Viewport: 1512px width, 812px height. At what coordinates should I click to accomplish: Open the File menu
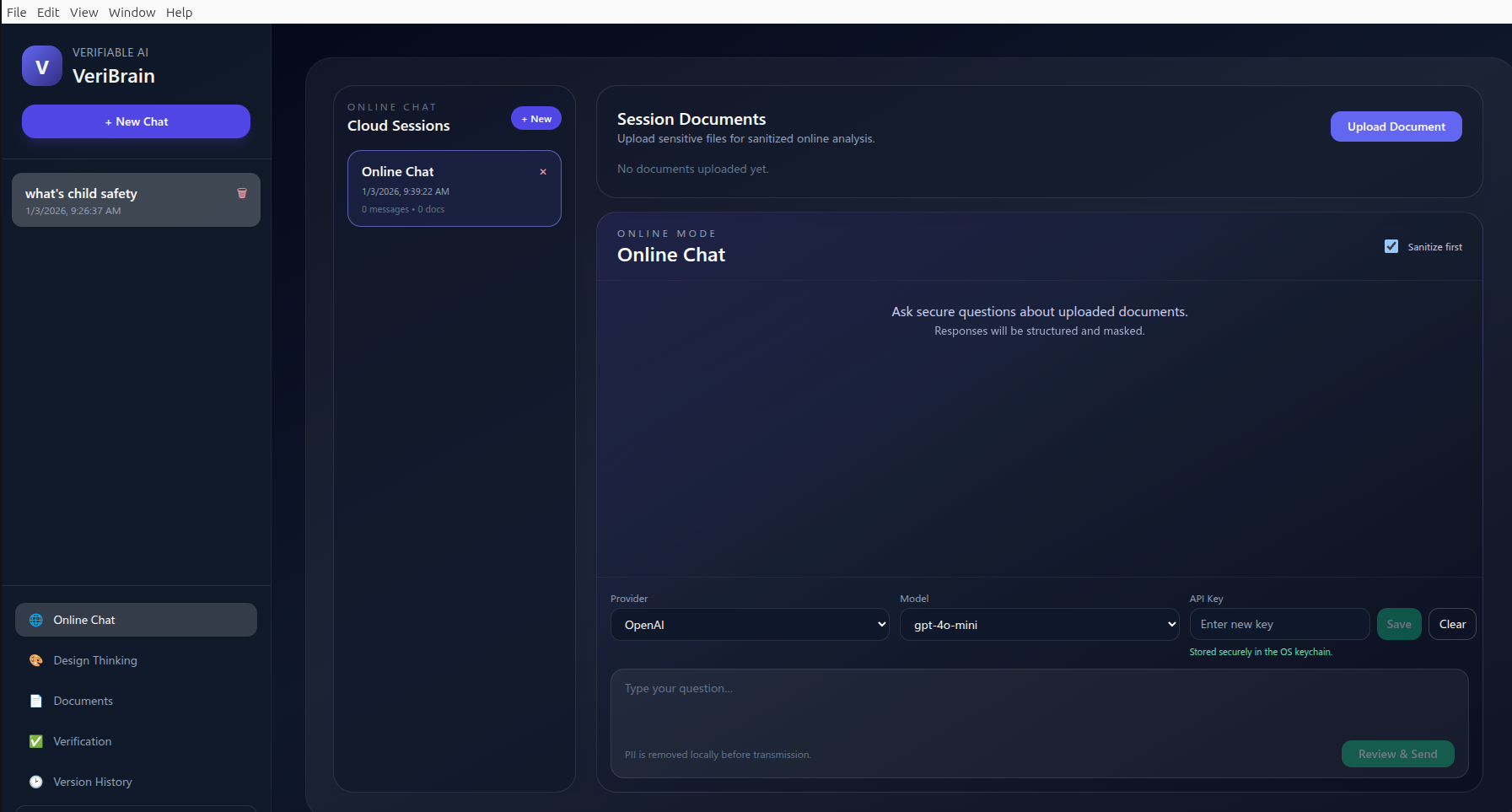click(16, 12)
